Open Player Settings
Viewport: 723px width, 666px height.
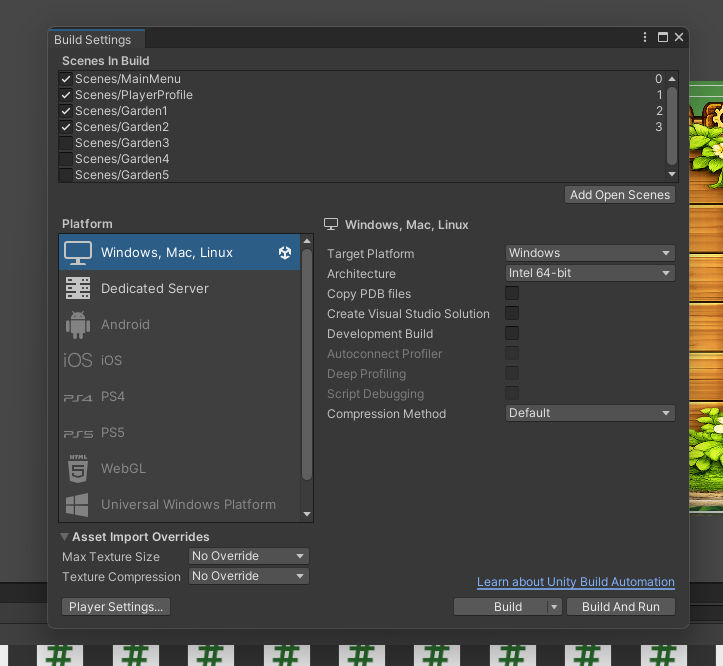(116, 607)
